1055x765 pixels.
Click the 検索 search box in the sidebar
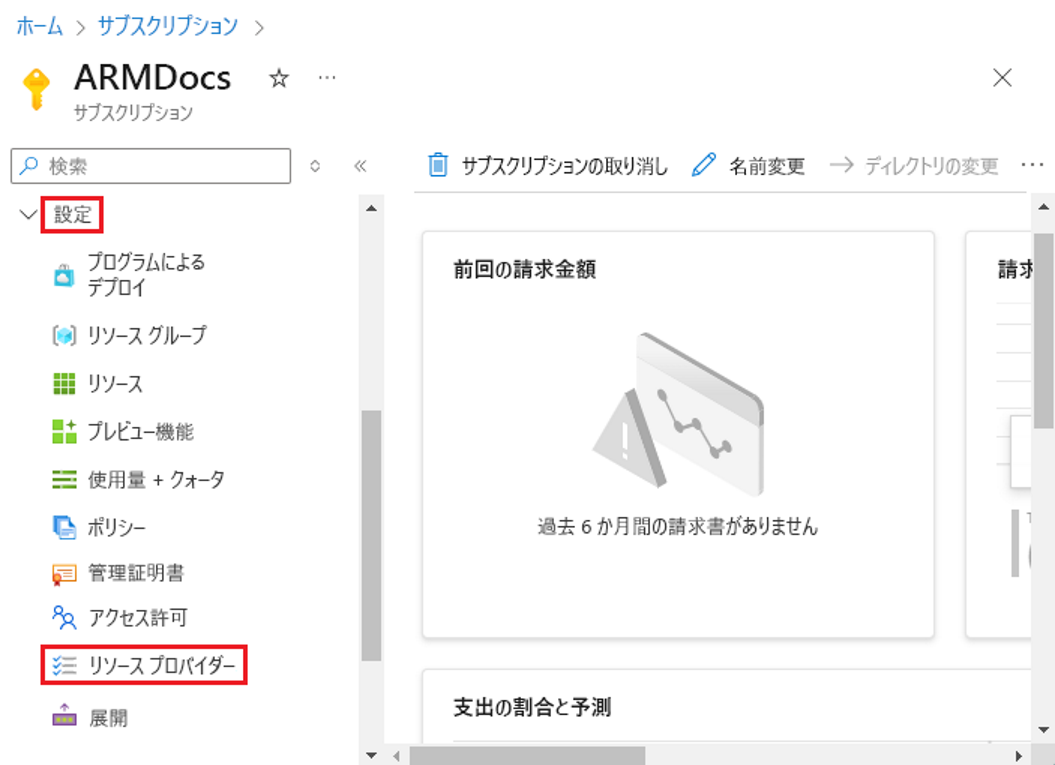[x=151, y=166]
